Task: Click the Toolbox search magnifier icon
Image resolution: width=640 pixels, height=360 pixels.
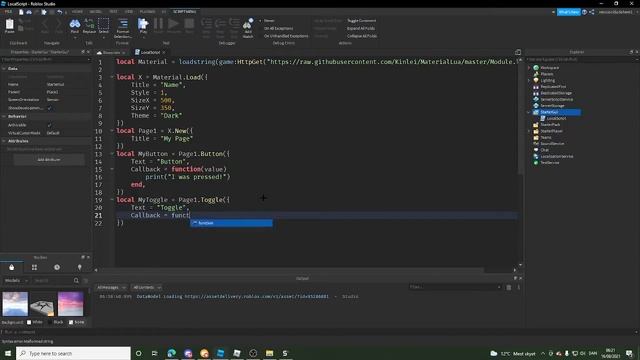Action: (x=76, y=280)
